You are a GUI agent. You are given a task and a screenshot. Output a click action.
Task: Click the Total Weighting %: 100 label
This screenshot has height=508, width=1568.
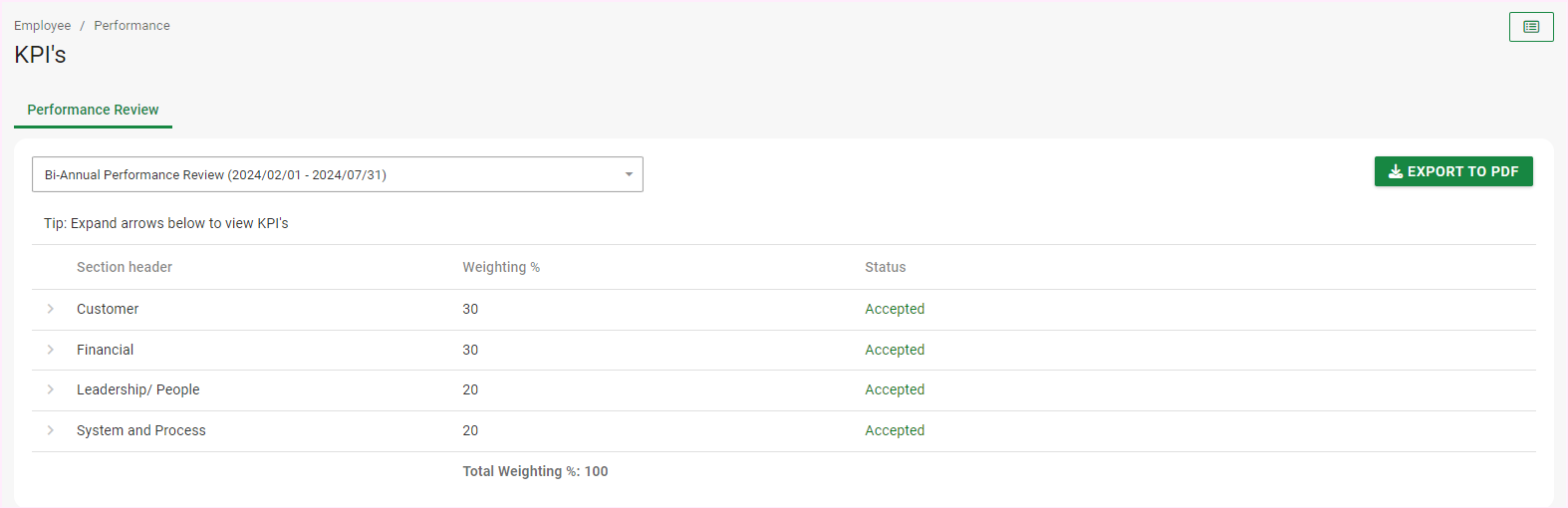[535, 471]
